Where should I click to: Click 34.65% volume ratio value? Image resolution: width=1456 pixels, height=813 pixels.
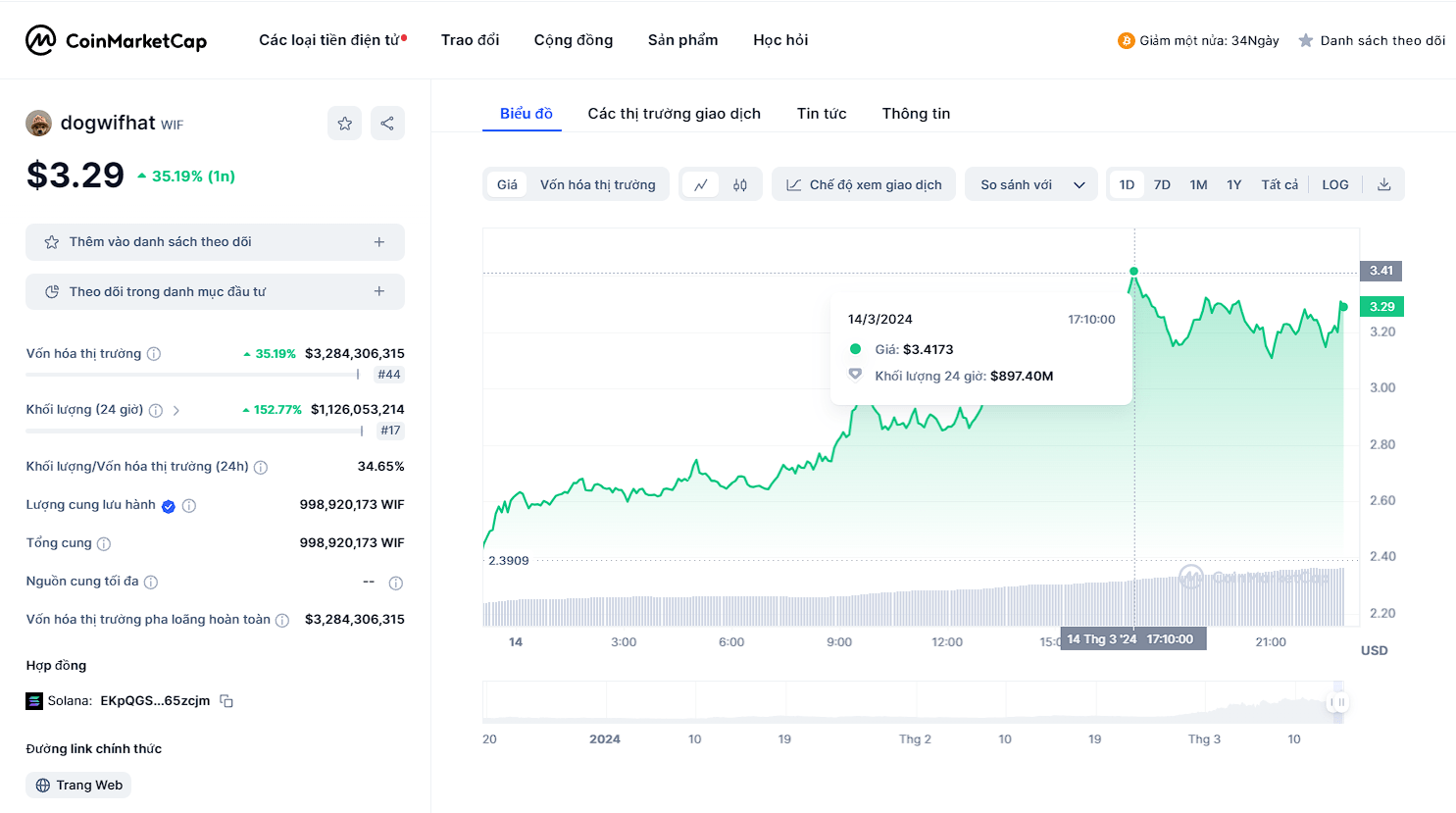click(x=381, y=467)
